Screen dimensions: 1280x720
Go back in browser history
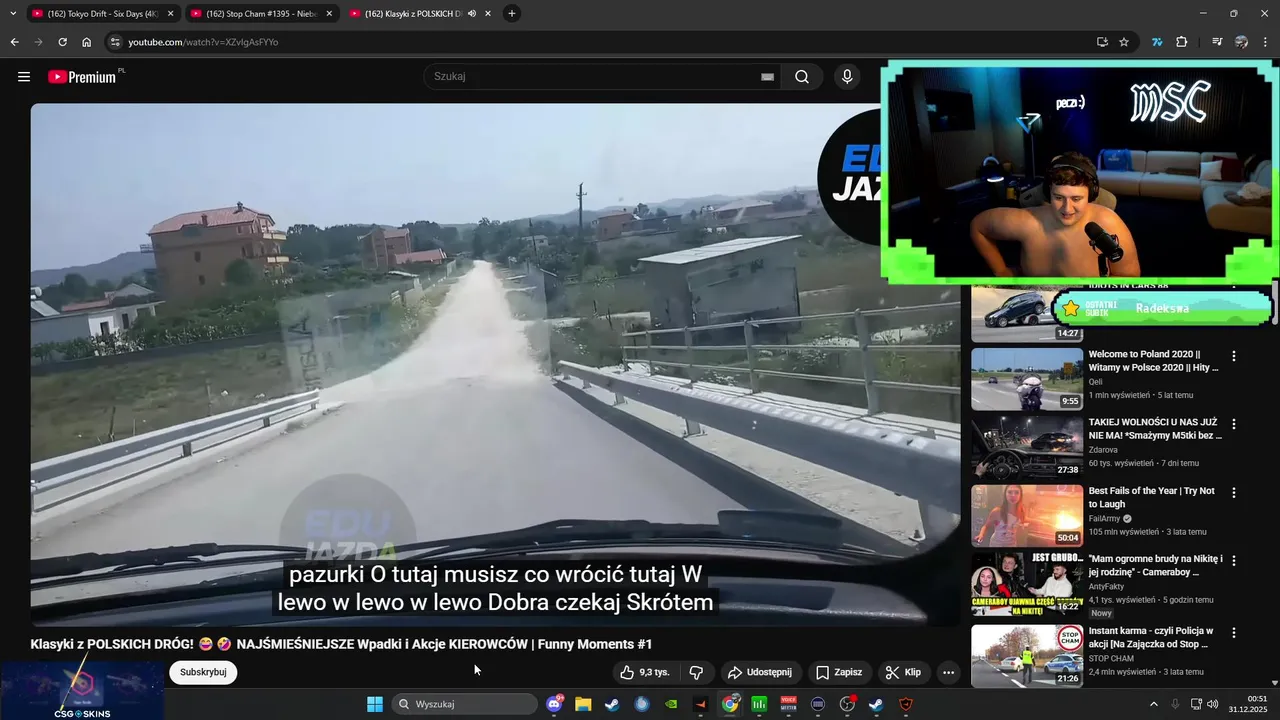click(14, 42)
